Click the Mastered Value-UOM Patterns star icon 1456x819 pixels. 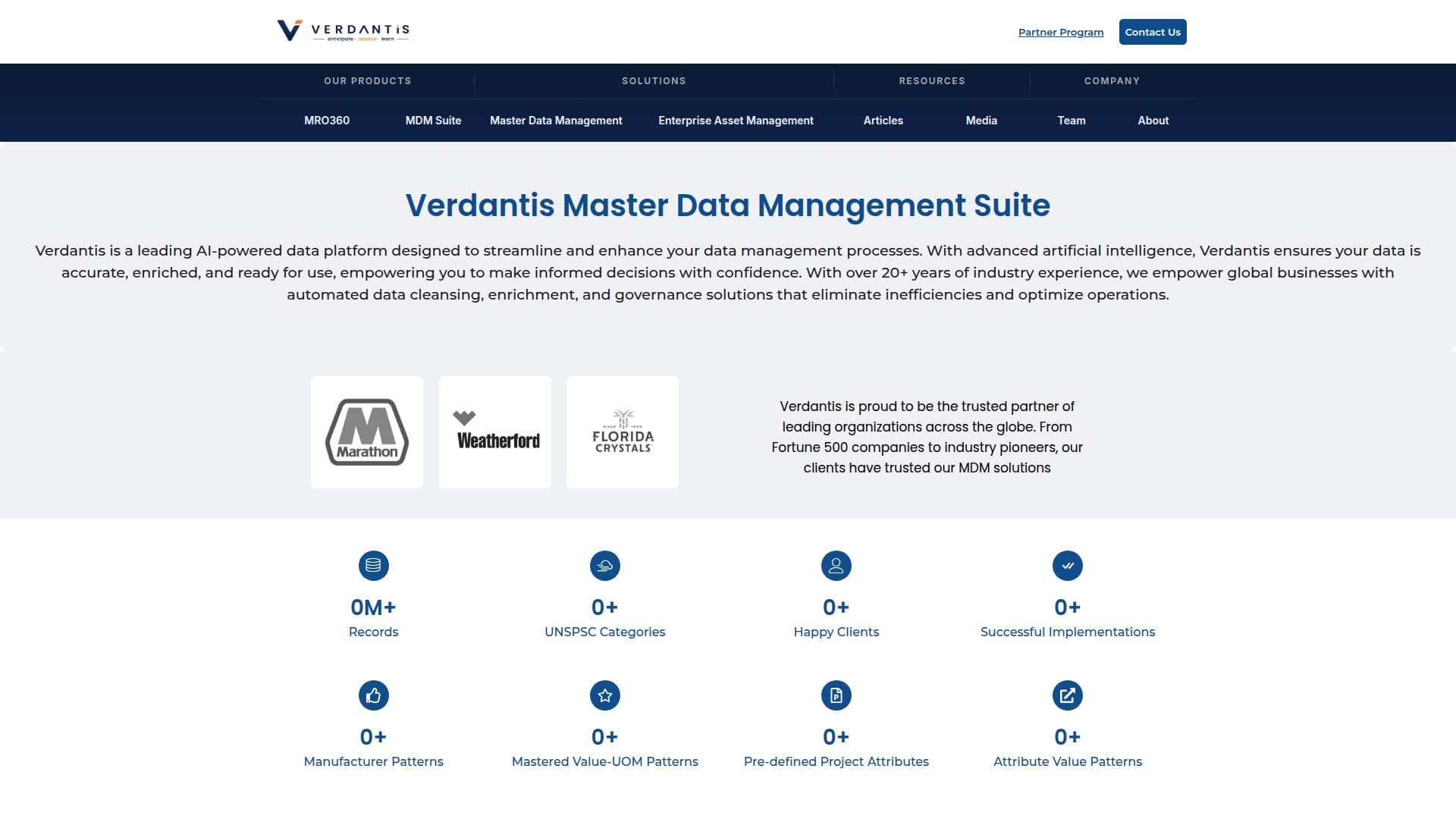[x=605, y=695]
